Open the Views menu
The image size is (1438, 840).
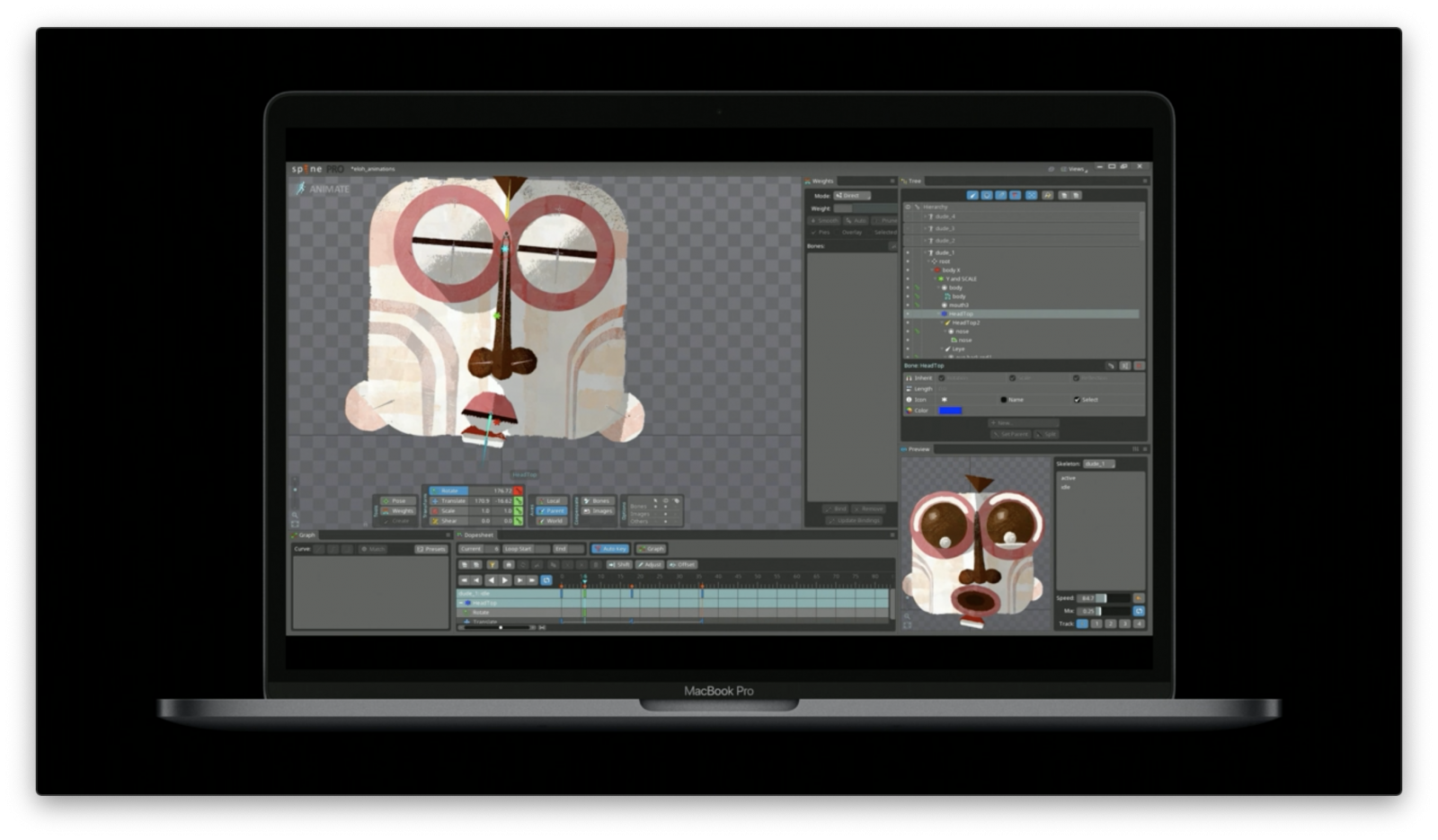[x=1074, y=169]
